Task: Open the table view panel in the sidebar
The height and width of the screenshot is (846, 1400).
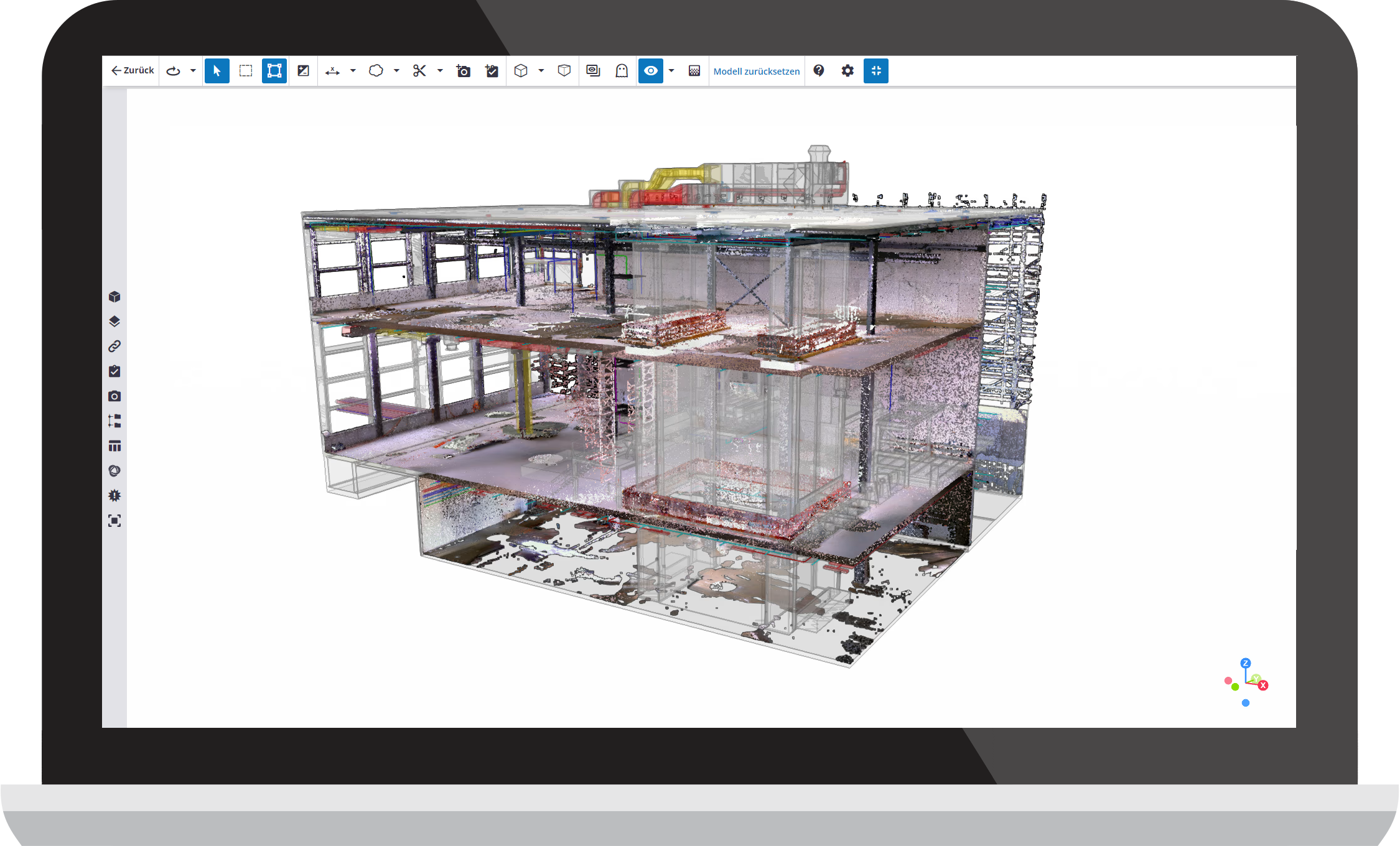Action: pyautogui.click(x=115, y=445)
